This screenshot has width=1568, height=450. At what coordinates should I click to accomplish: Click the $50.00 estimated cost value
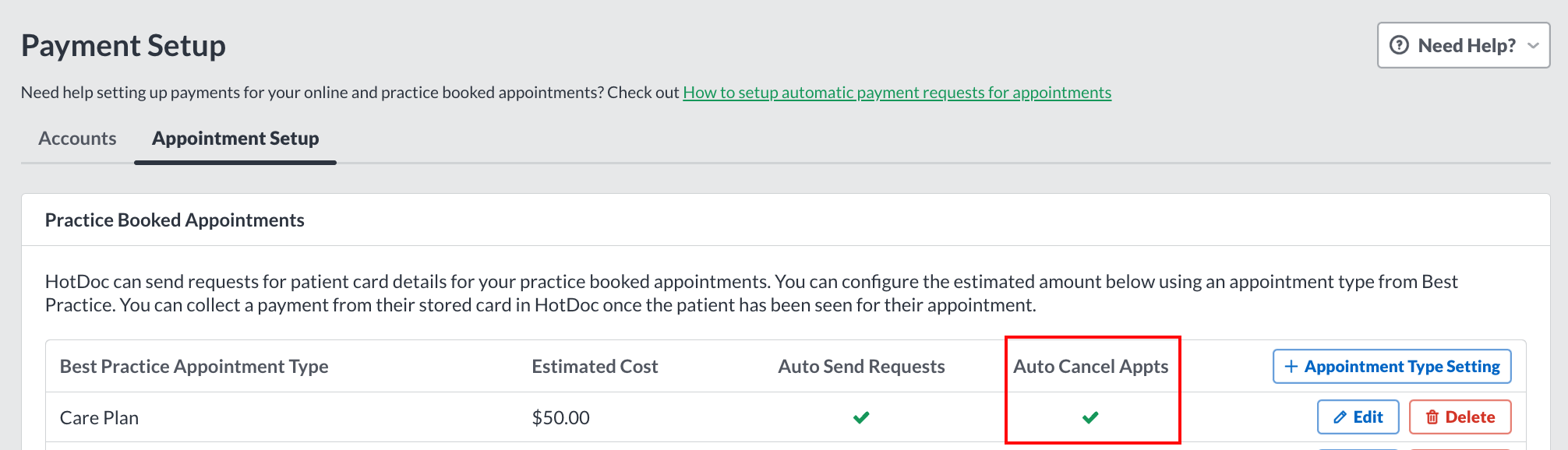coord(560,418)
